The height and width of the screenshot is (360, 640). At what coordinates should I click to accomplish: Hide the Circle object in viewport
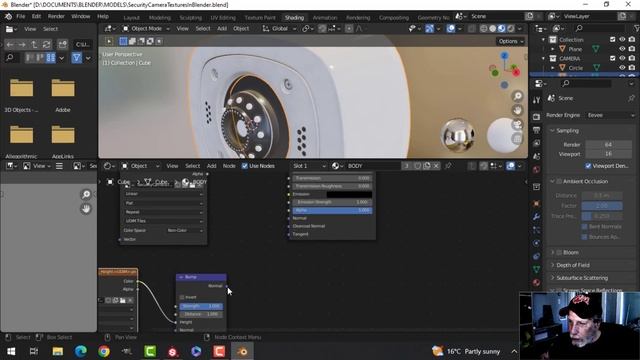(x=622, y=68)
